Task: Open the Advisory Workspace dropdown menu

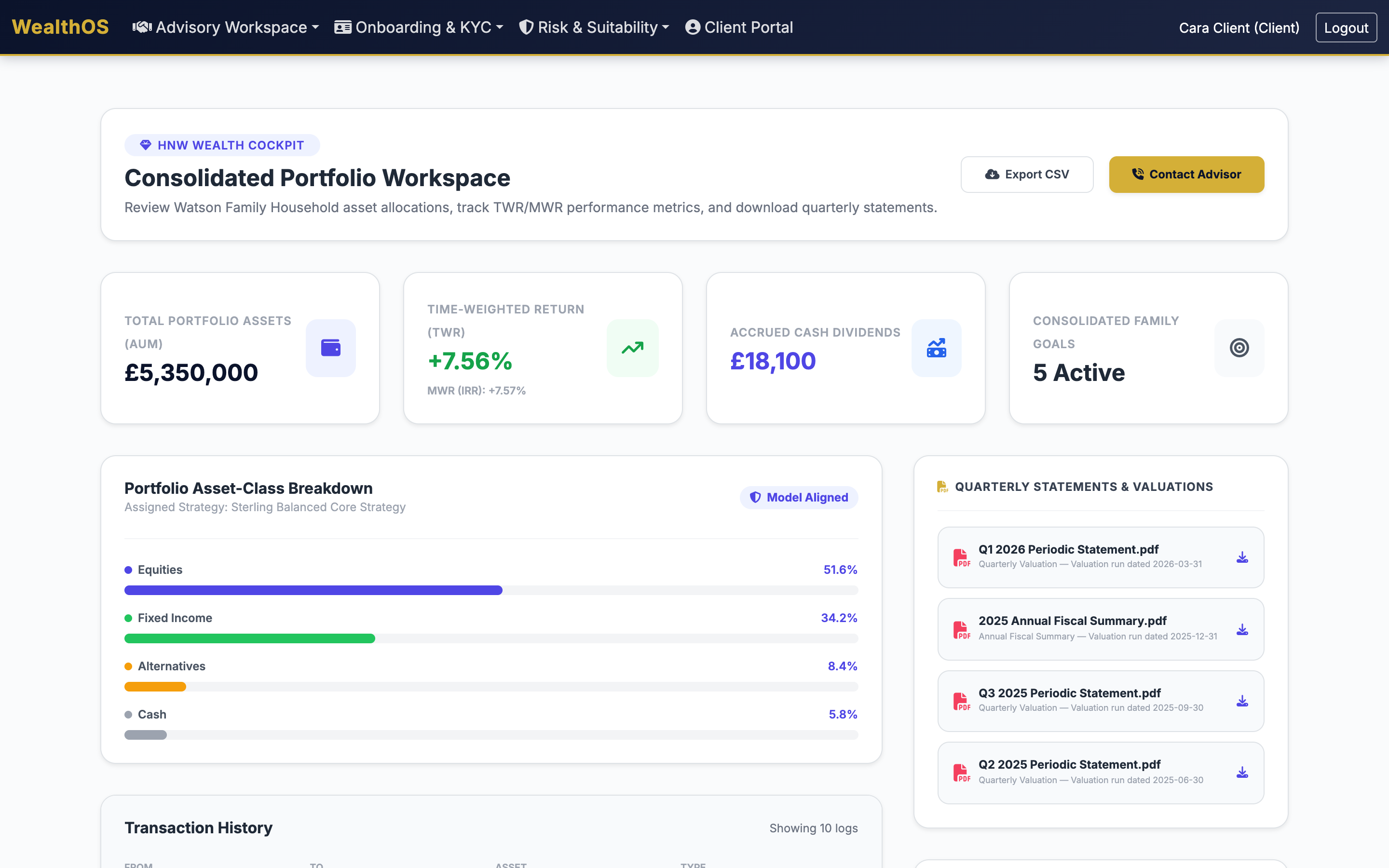Action: 226,27
